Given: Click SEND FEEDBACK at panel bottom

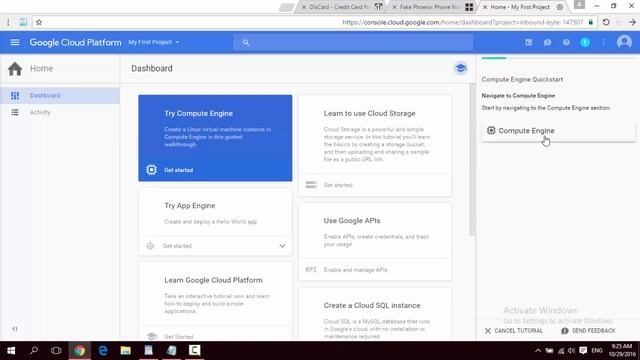Looking at the screenshot, I should click(x=588, y=331).
